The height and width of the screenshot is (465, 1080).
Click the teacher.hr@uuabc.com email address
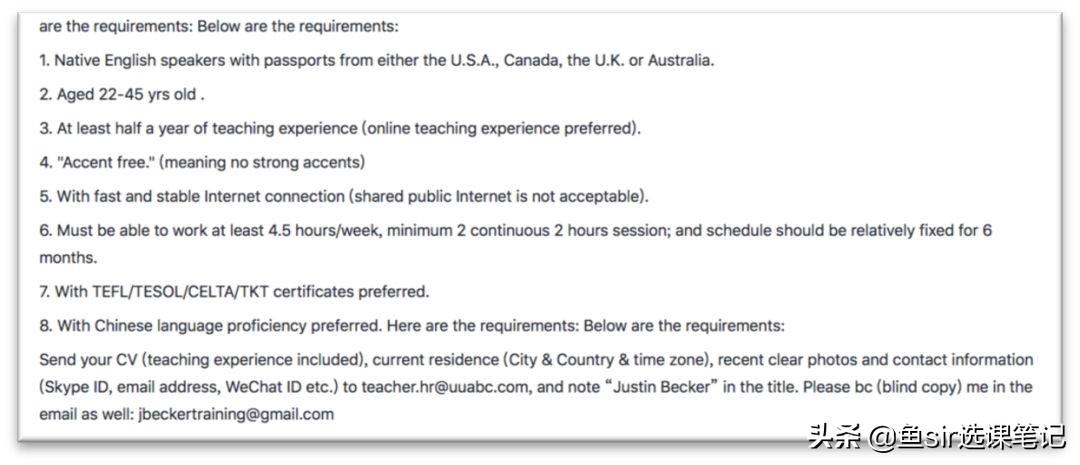point(446,386)
